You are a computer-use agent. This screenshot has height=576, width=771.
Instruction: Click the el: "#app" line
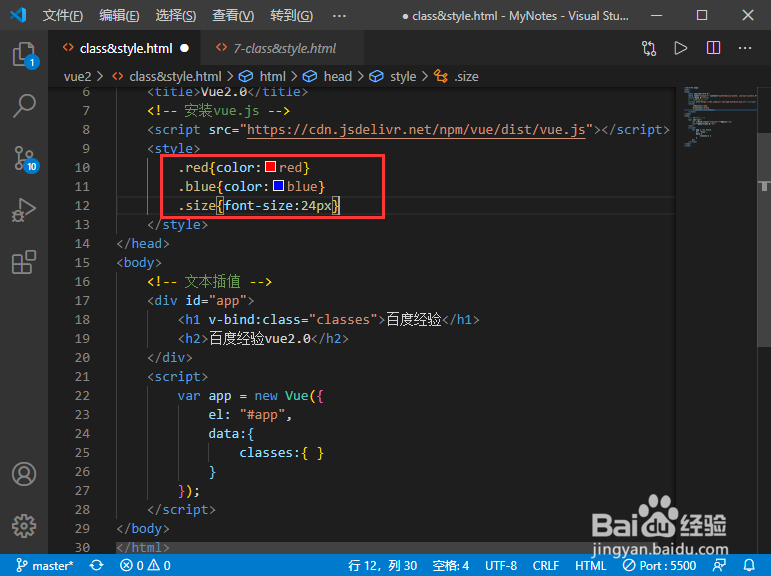click(250, 415)
